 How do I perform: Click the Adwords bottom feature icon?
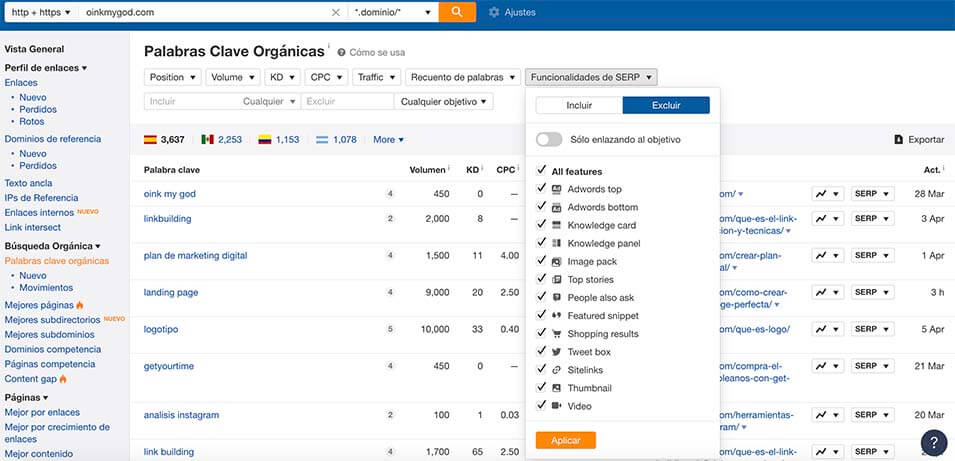point(556,208)
